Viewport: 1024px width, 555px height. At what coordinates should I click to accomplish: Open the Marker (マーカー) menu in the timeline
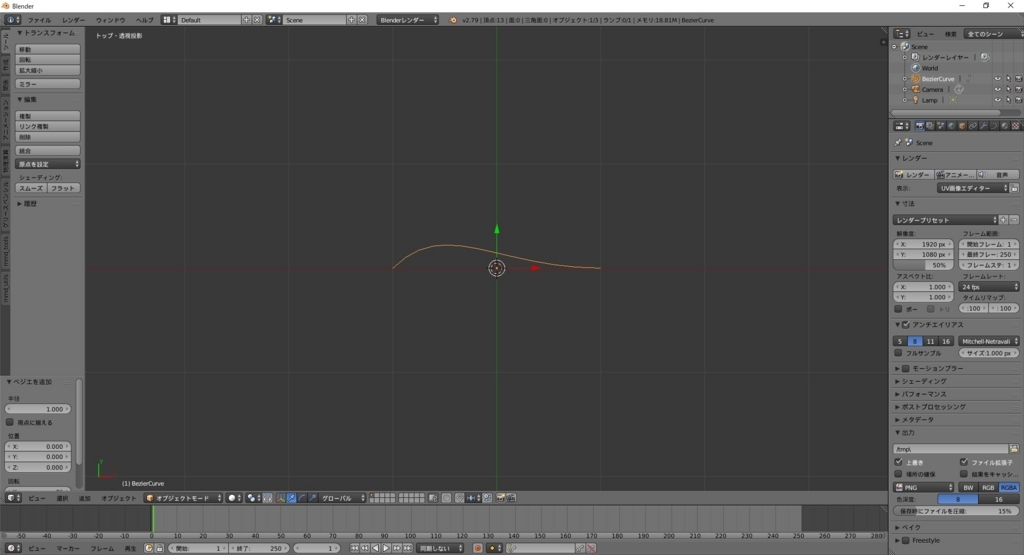point(68,548)
